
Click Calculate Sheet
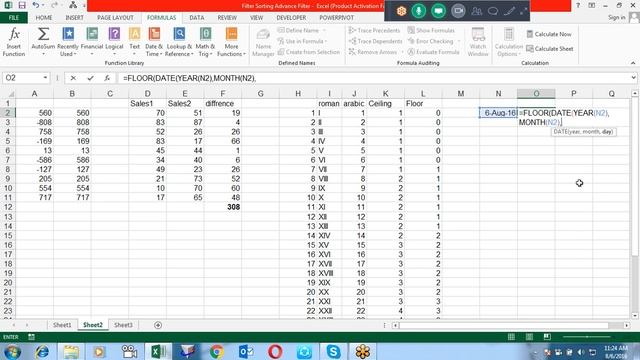pyautogui.click(x=550, y=49)
